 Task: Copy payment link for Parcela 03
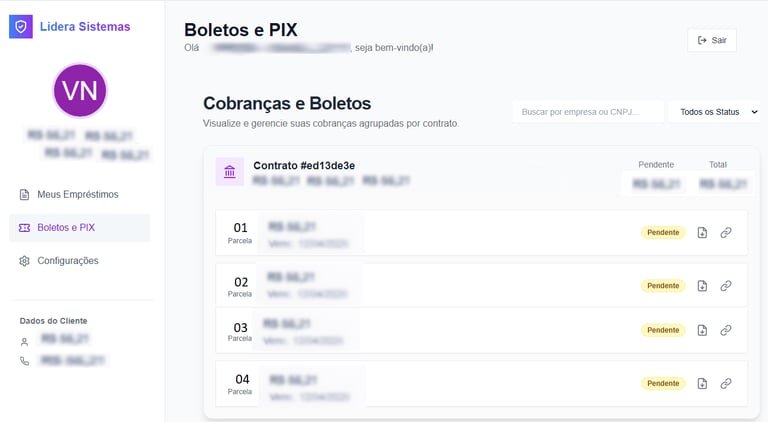tap(726, 330)
